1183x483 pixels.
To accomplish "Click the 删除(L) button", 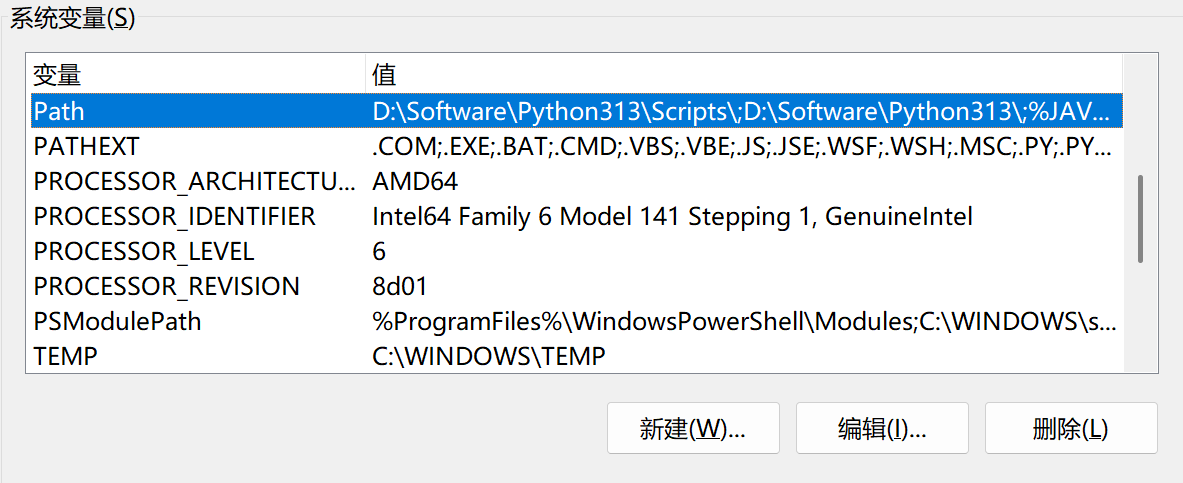I will [x=1070, y=429].
